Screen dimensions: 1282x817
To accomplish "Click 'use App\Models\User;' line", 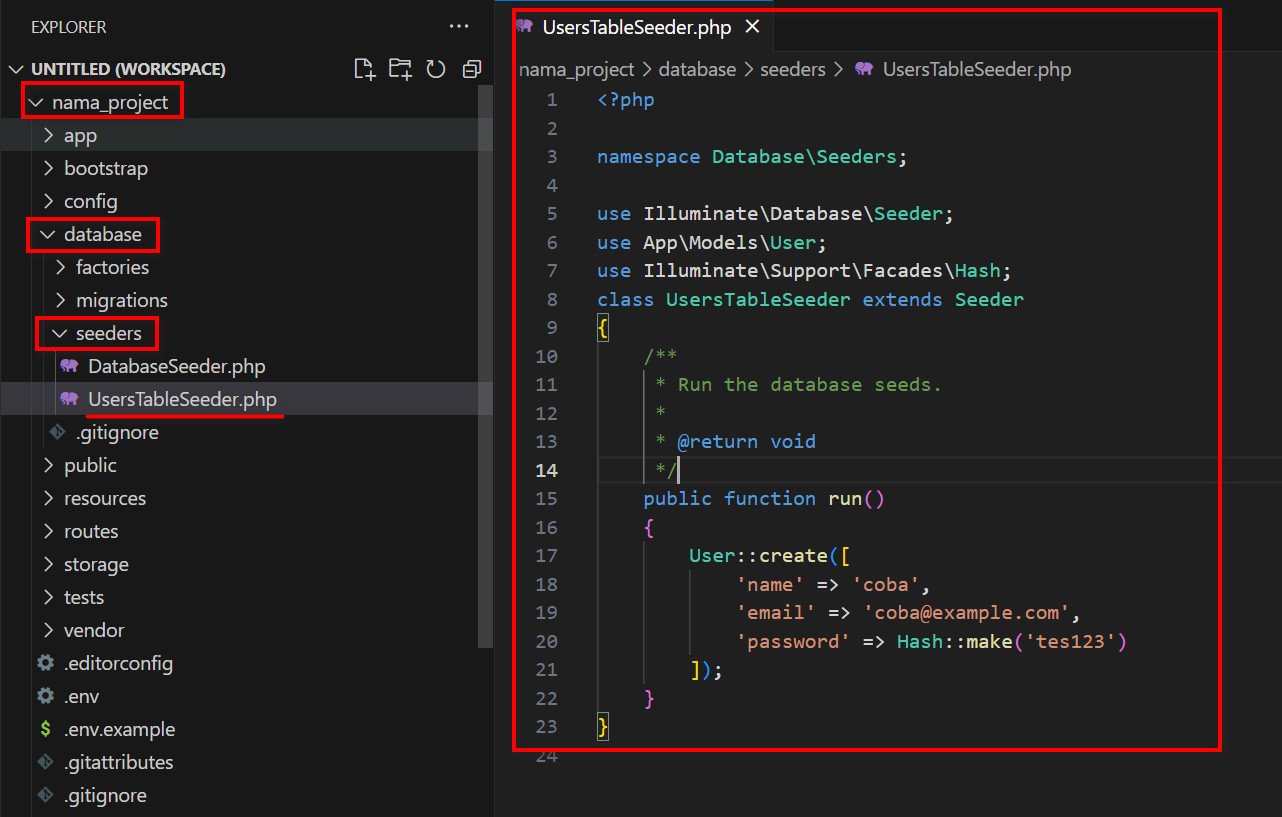I will click(x=712, y=242).
